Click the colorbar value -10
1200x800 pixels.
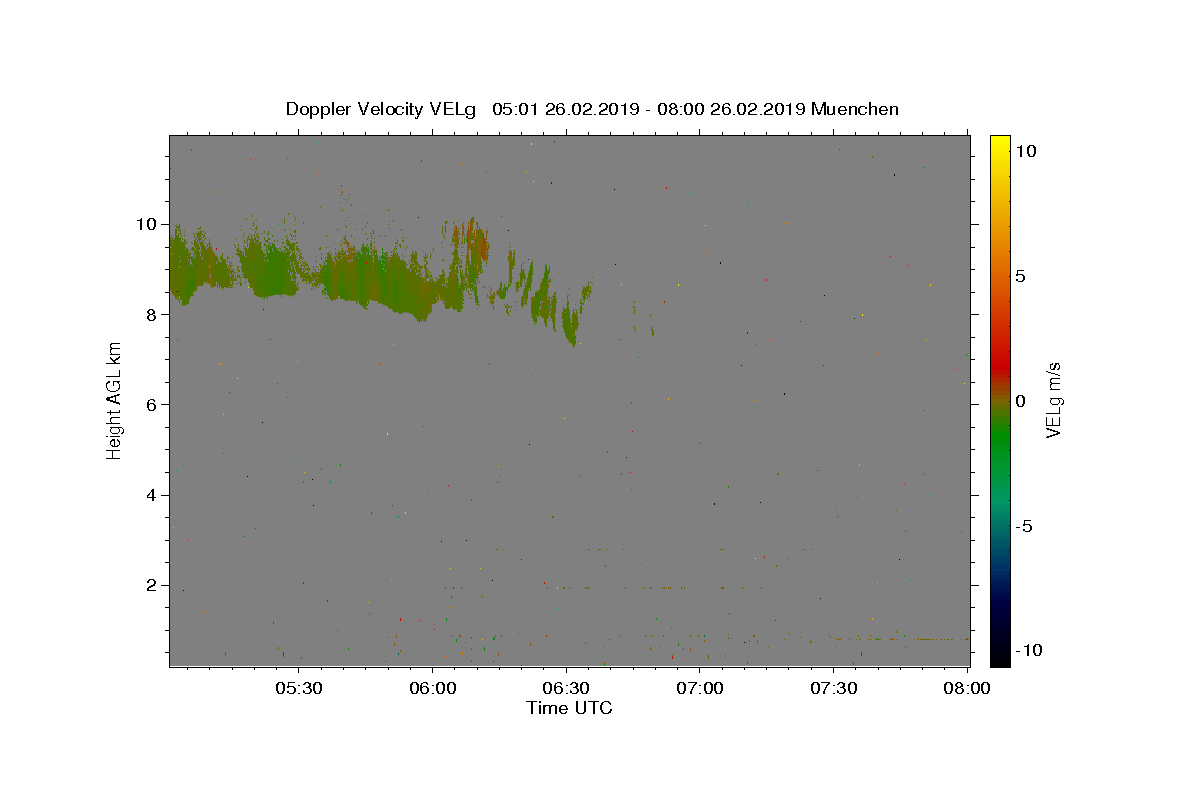click(1028, 651)
